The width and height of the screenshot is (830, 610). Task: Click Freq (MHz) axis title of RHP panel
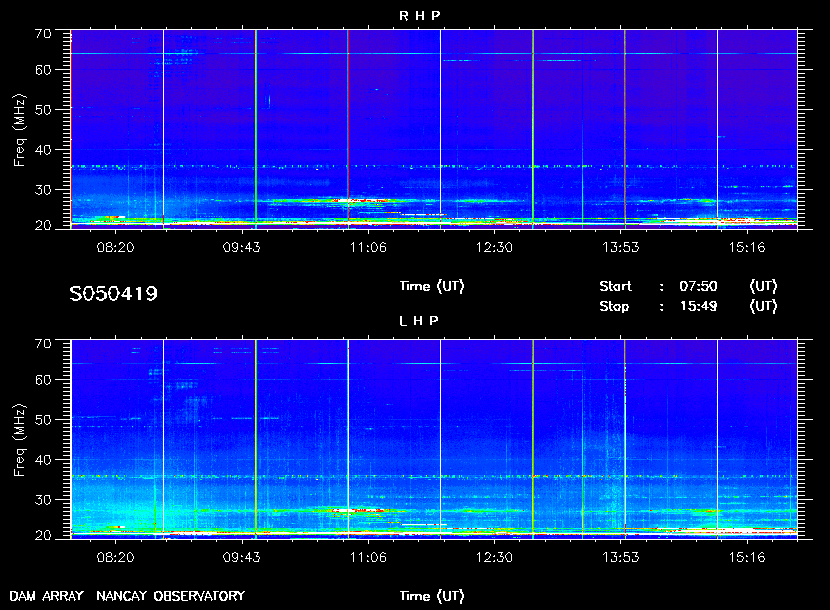(19, 130)
